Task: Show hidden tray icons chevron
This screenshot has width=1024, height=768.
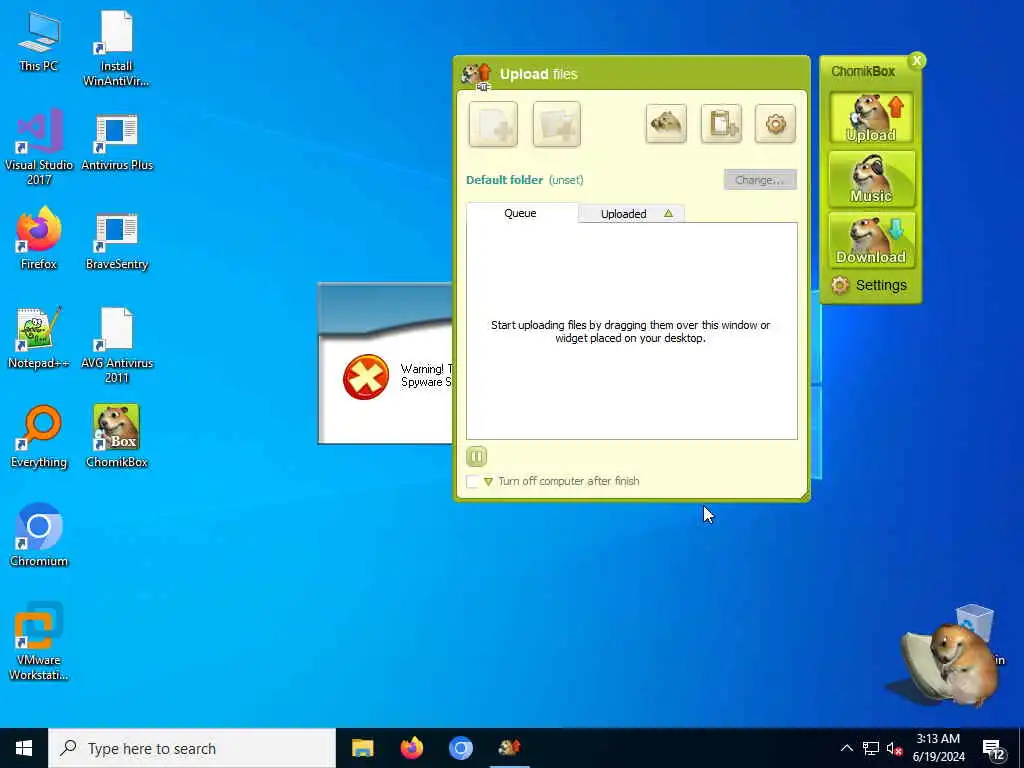Action: point(846,748)
